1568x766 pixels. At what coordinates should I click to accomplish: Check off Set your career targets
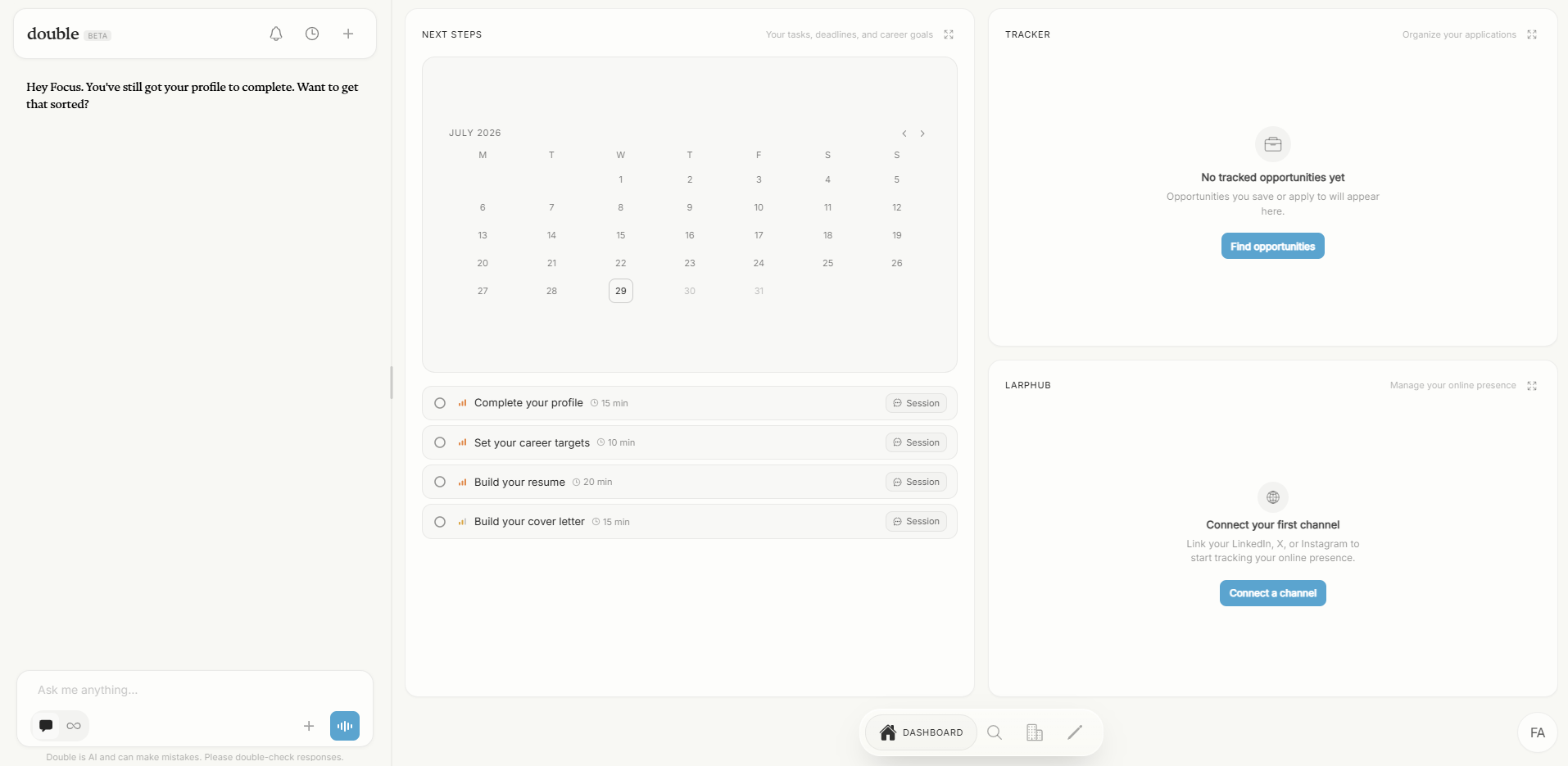point(440,442)
